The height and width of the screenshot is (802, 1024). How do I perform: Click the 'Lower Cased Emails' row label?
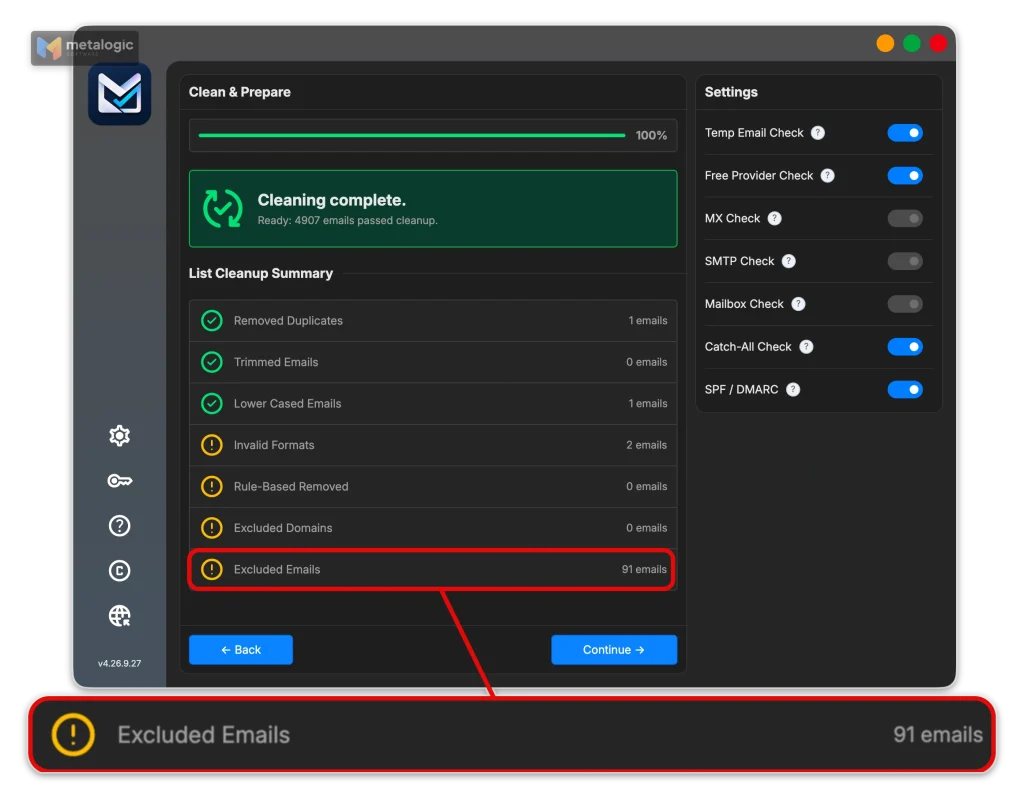[x=287, y=404]
